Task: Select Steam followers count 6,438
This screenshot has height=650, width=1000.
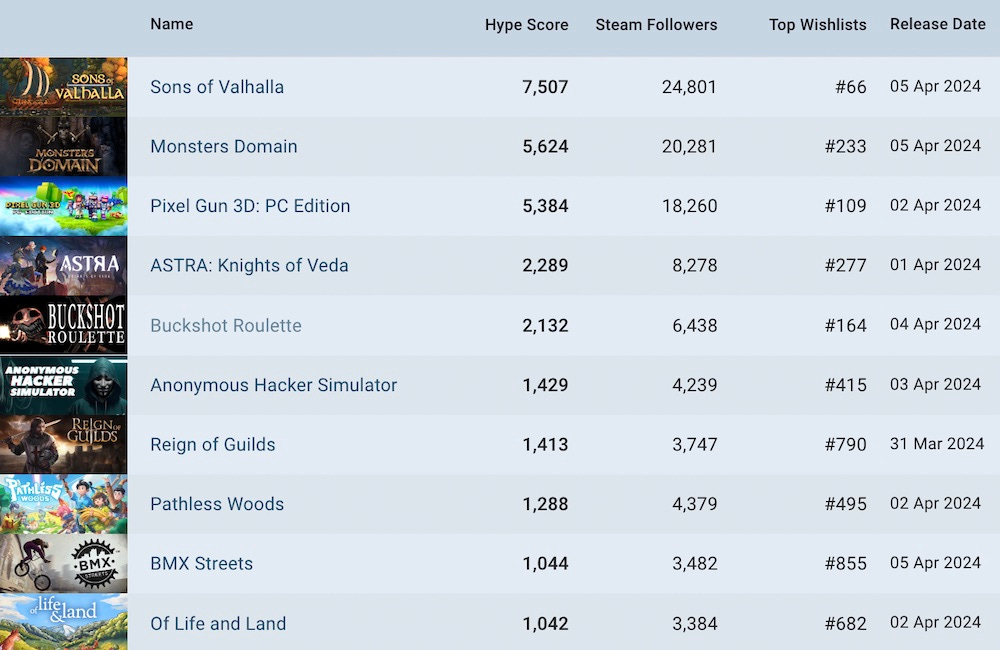Action: pyautogui.click(x=695, y=325)
